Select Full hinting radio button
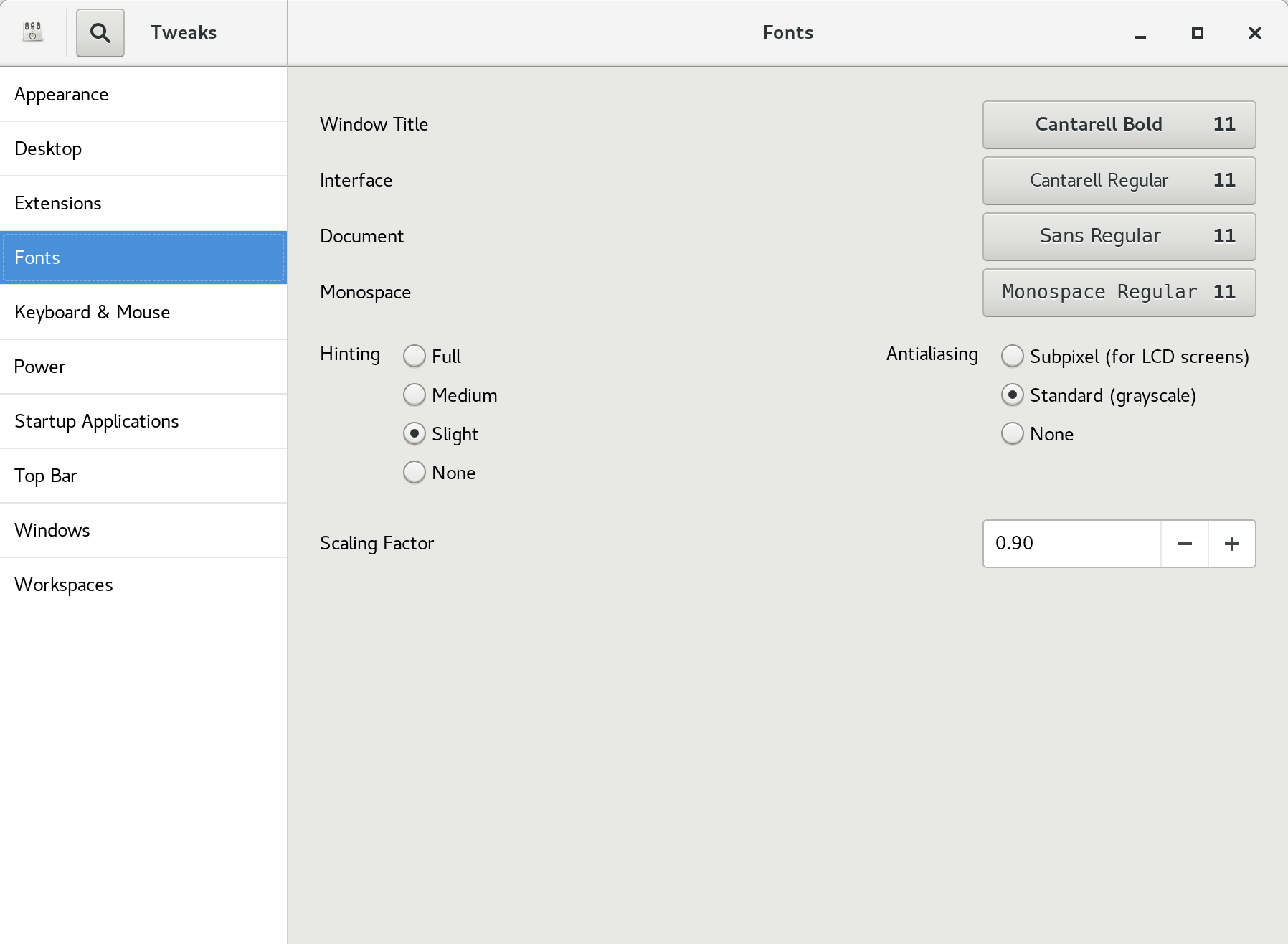This screenshot has width=1288, height=944. pos(415,357)
